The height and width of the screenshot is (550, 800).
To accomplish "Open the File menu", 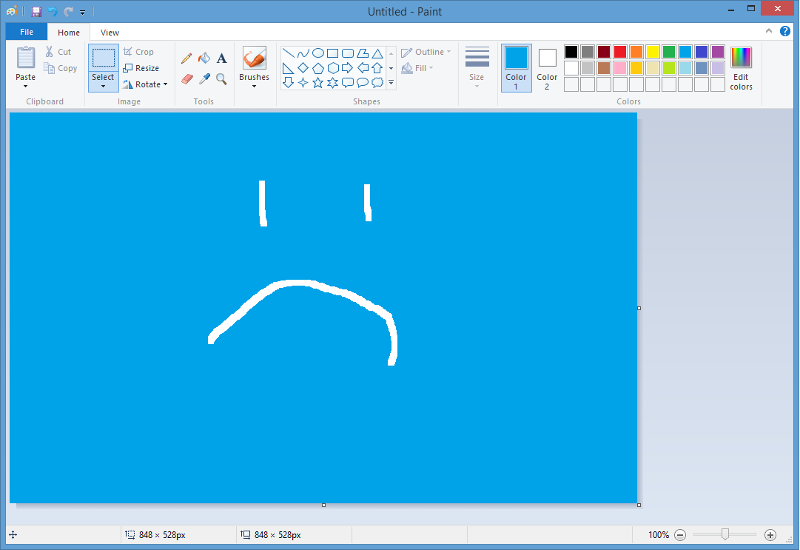I will pyautogui.click(x=27, y=32).
